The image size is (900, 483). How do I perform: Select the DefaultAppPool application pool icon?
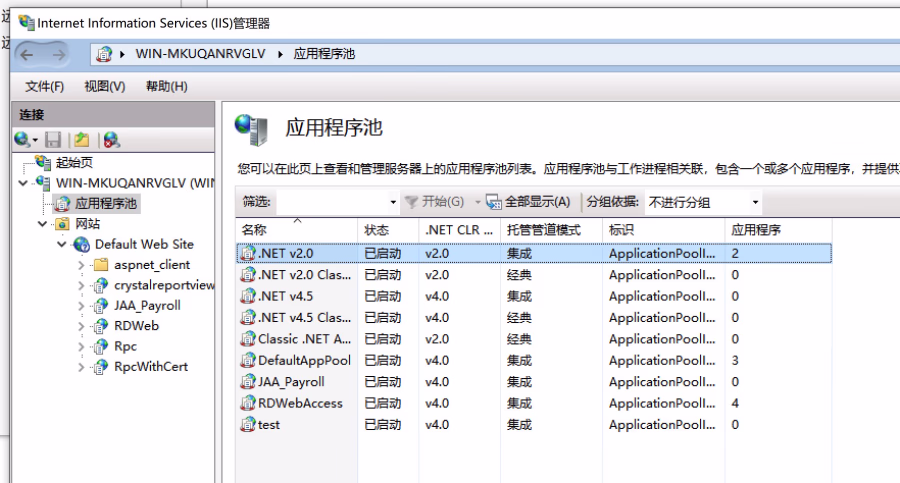click(248, 360)
